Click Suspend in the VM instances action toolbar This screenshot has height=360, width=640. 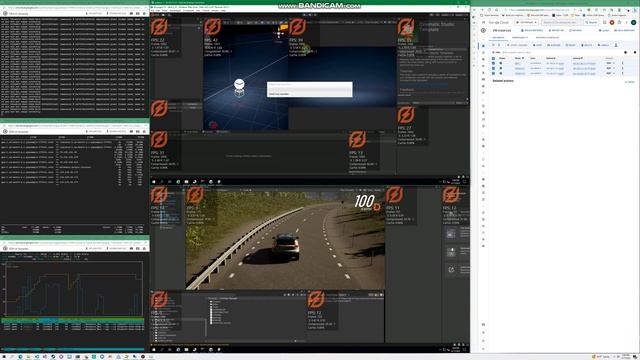tap(554, 45)
